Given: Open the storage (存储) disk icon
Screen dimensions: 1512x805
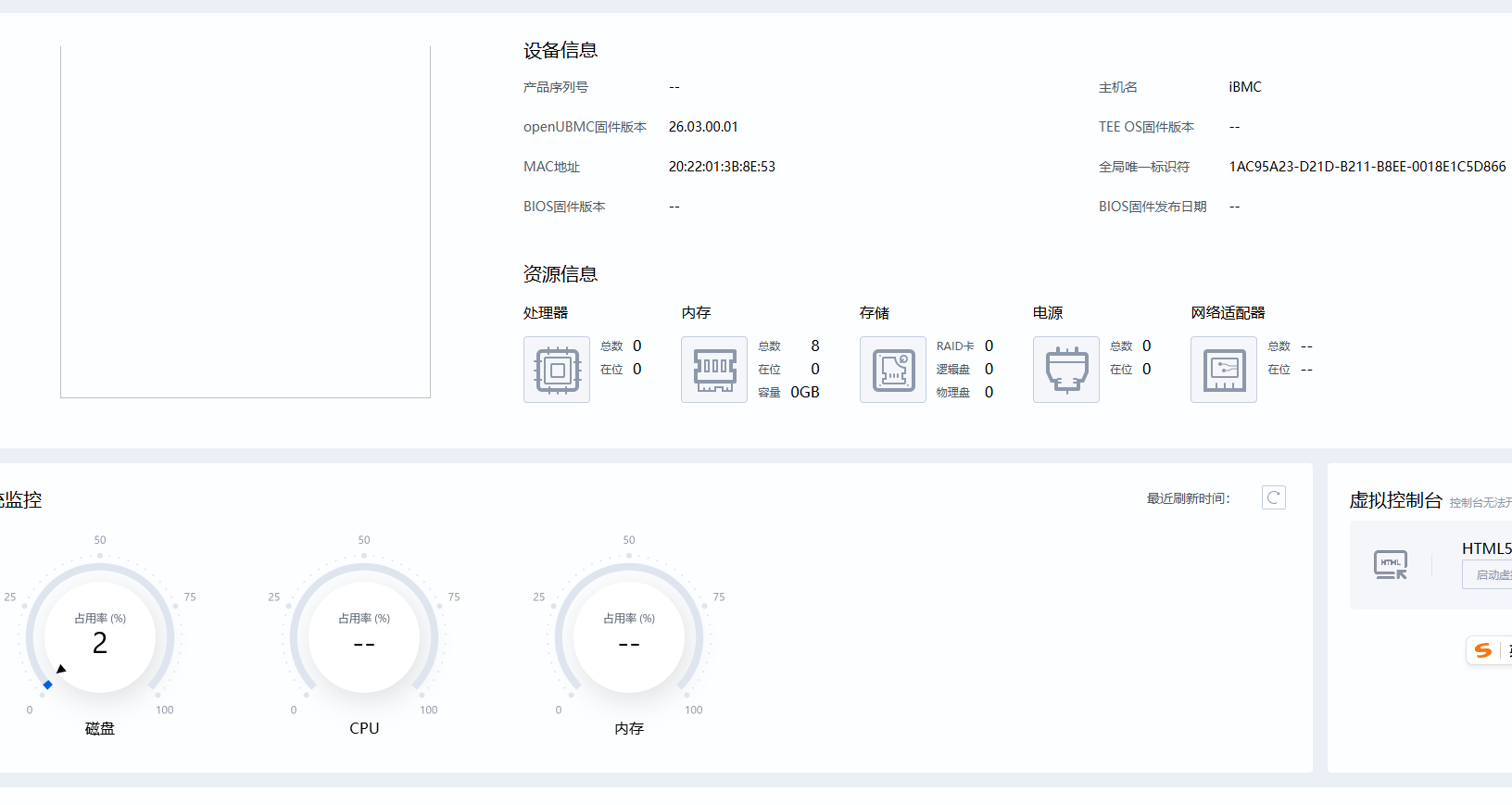Looking at the screenshot, I should (893, 370).
